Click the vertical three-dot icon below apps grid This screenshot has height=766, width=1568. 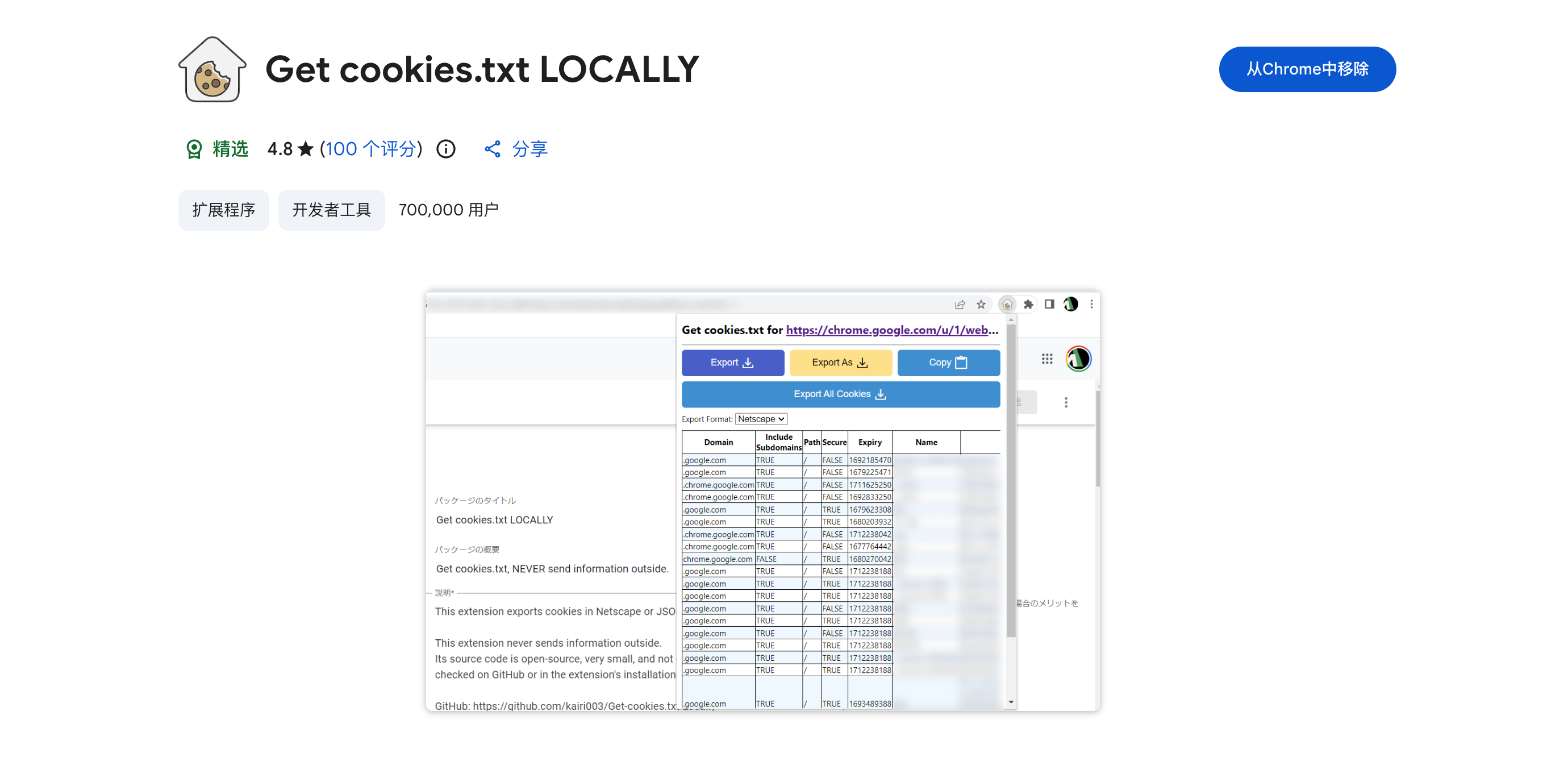pos(1066,402)
